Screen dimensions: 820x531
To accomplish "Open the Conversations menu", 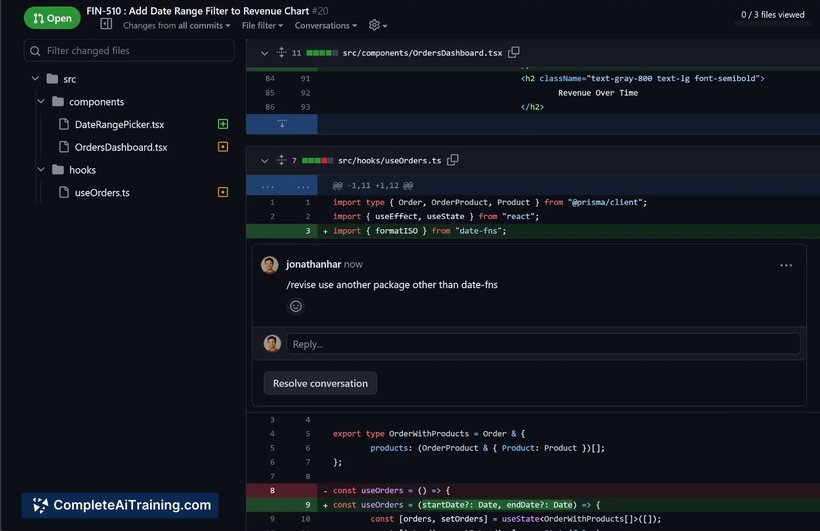I will [x=327, y=25].
